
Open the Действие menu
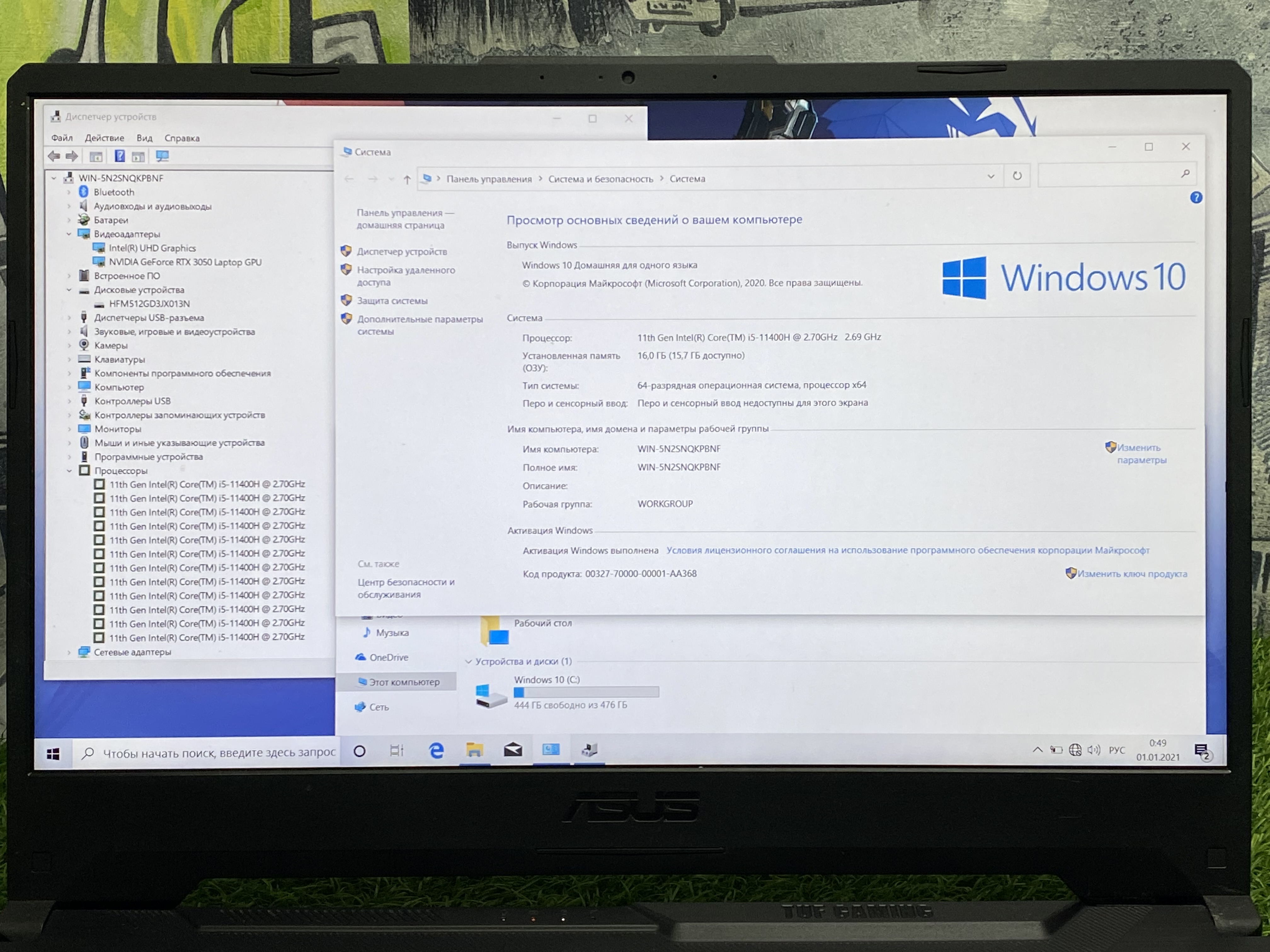[104, 138]
